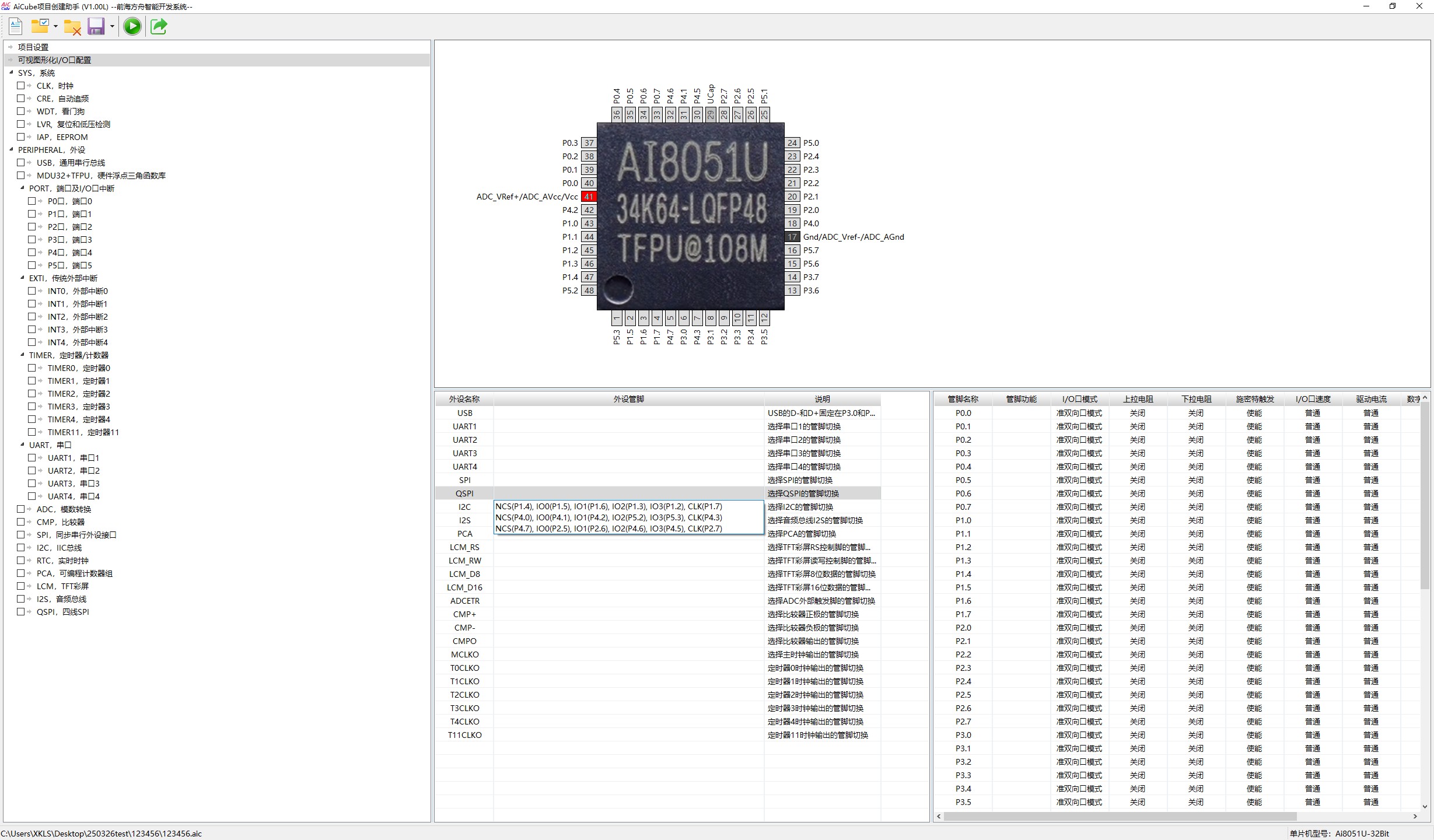Collapse the TIMER tree node

pos(22,355)
